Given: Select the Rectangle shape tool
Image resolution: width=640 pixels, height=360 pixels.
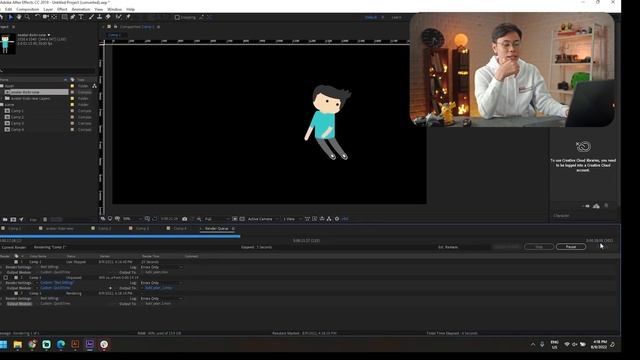Looking at the screenshot, I should [64, 17].
